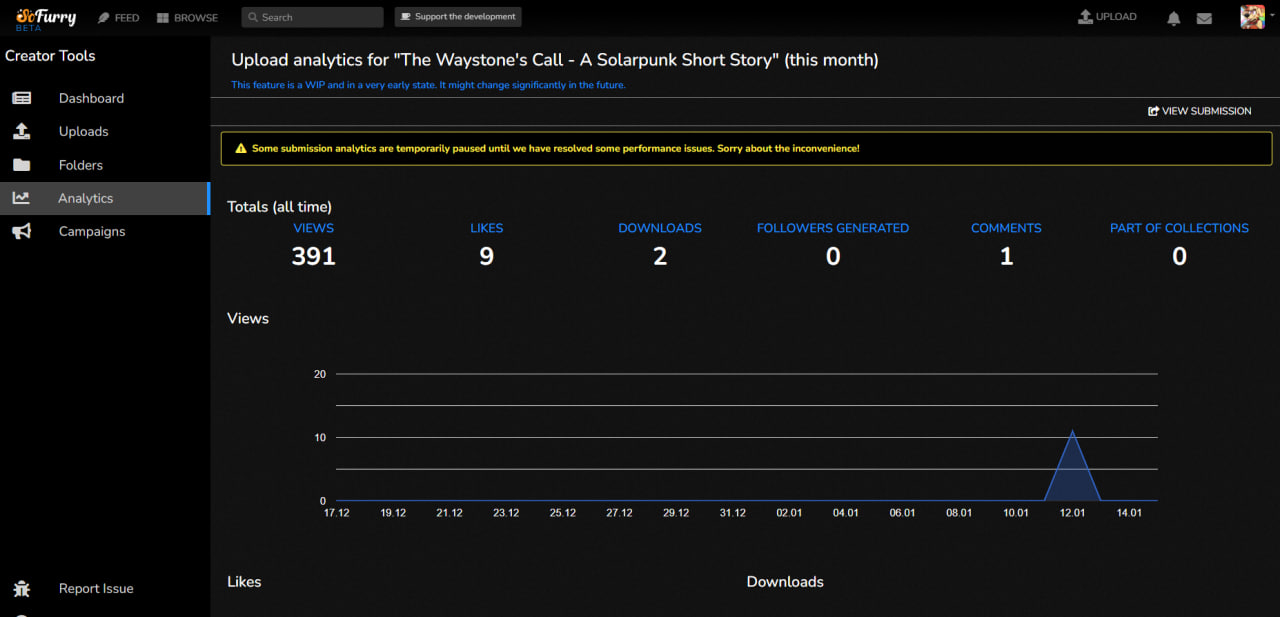Click the Dashboard sidebar icon
The width and height of the screenshot is (1280, 617).
[21, 98]
